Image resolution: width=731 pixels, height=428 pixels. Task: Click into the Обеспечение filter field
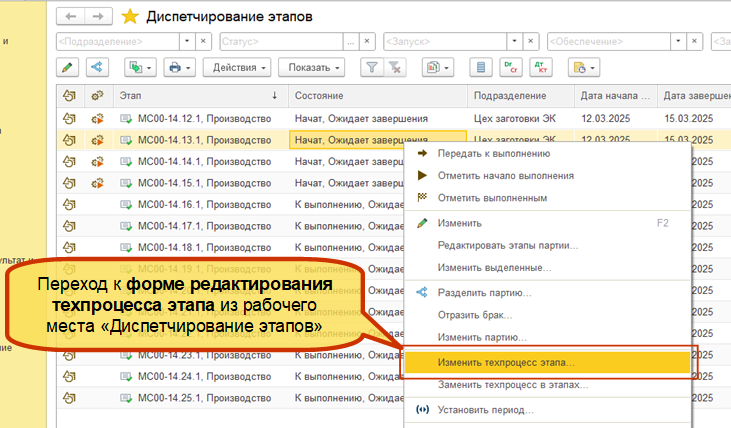coord(609,41)
